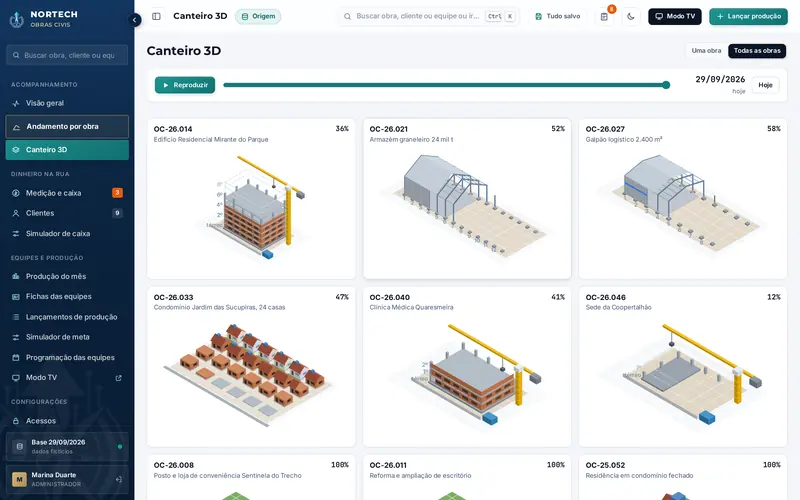Click the Programação das equipes calendar icon
This screenshot has height=500, width=800.
coord(16,358)
